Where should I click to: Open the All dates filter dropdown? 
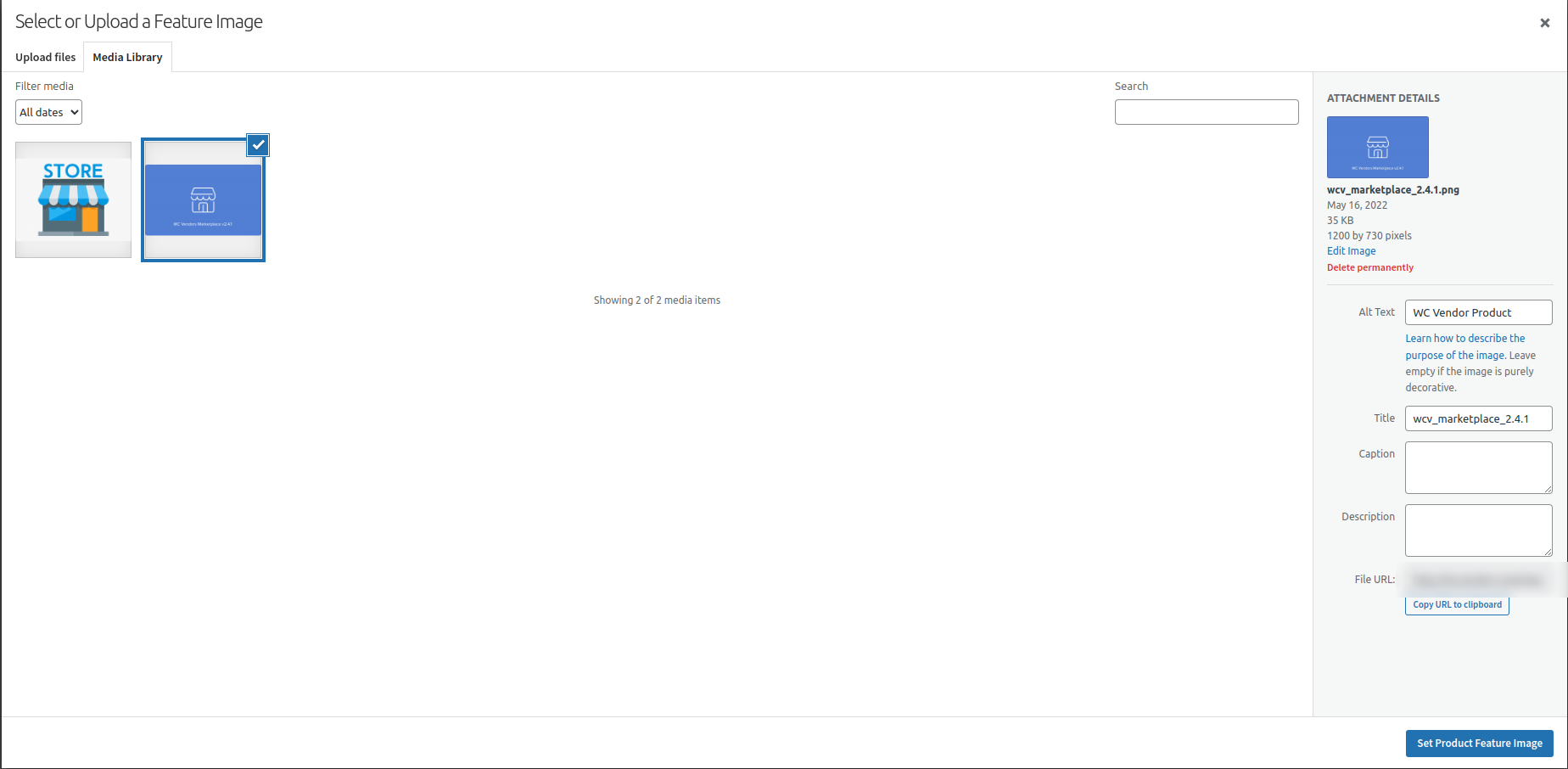48,112
